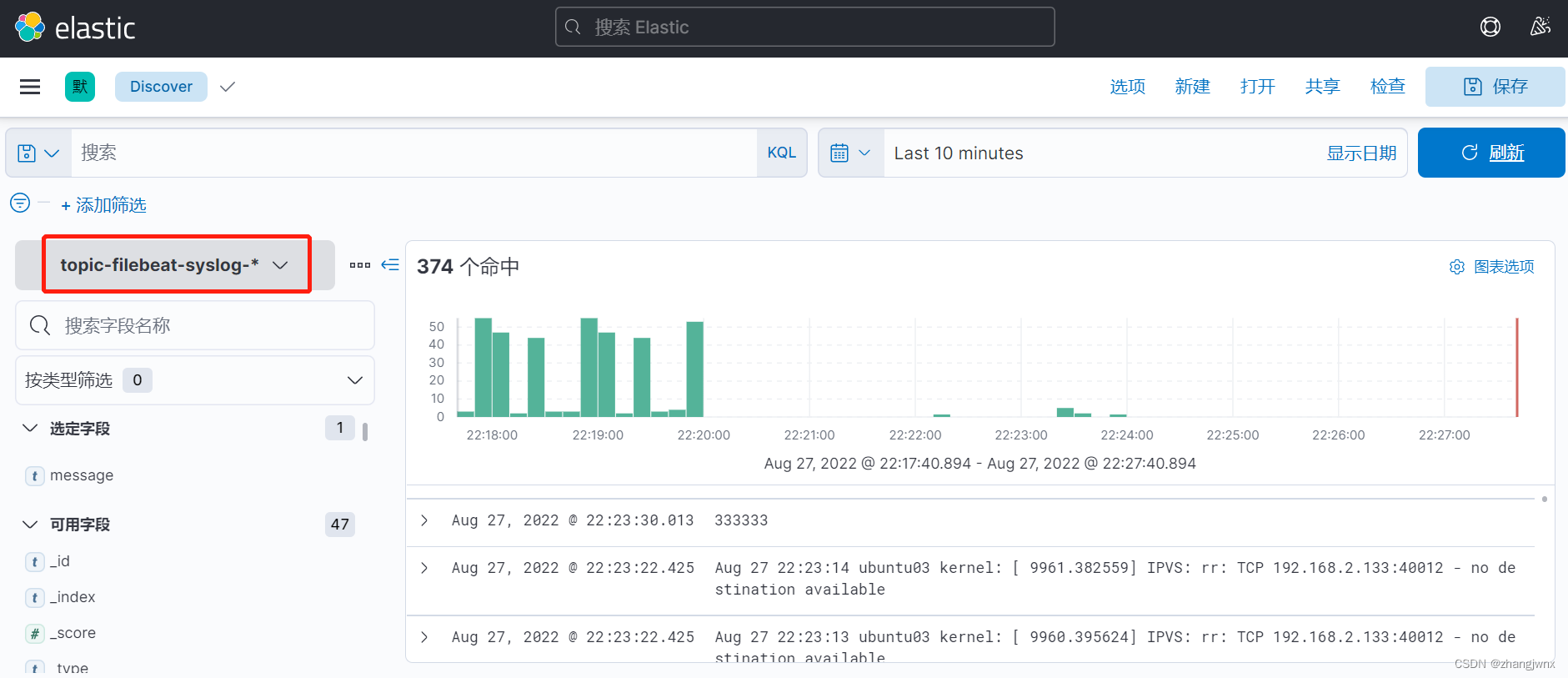Image resolution: width=1568 pixels, height=678 pixels.
Task: Collapse the selected fields section
Action: point(30,428)
